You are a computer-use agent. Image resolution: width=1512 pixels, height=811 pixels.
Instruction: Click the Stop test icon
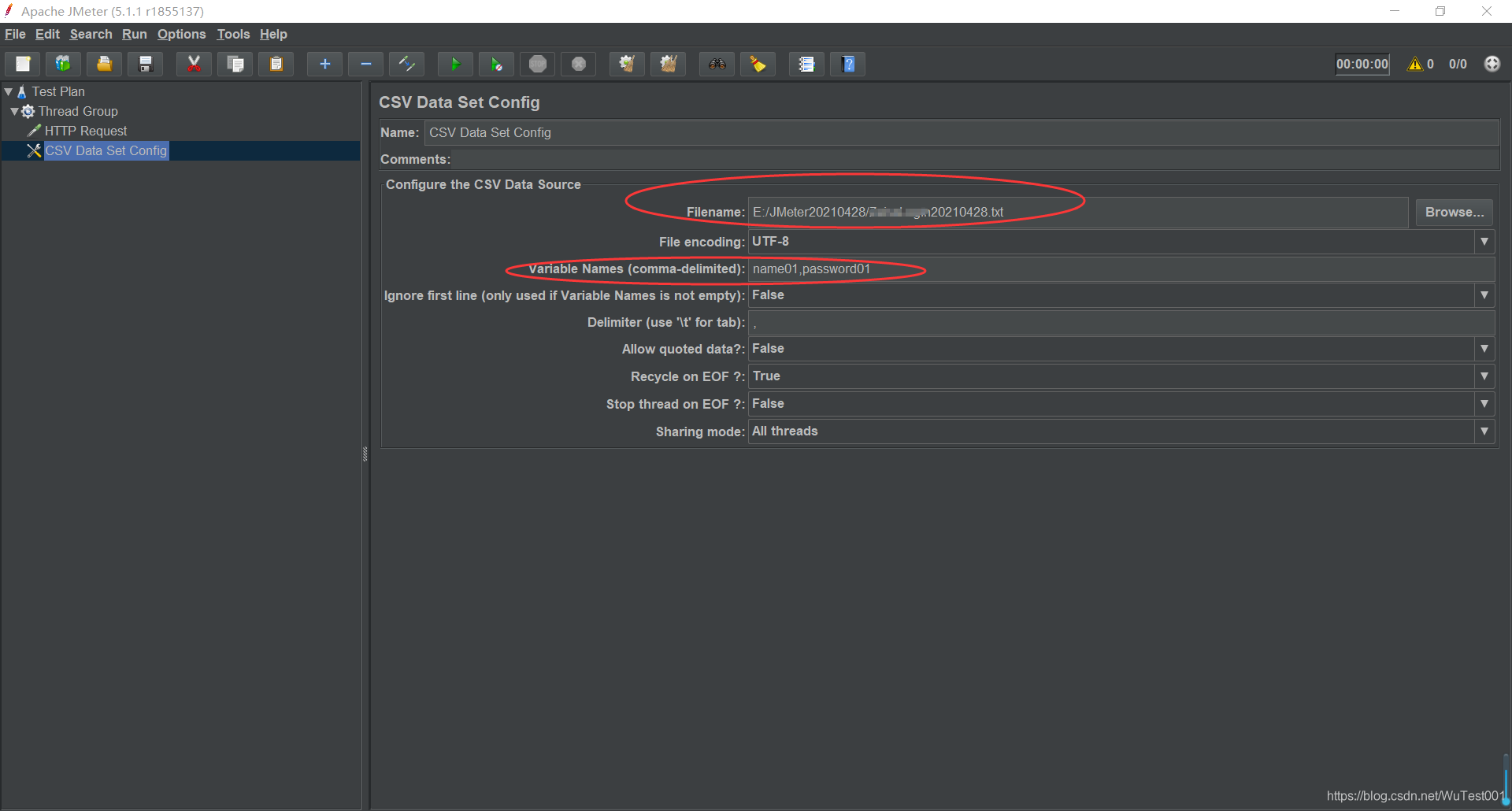[537, 64]
